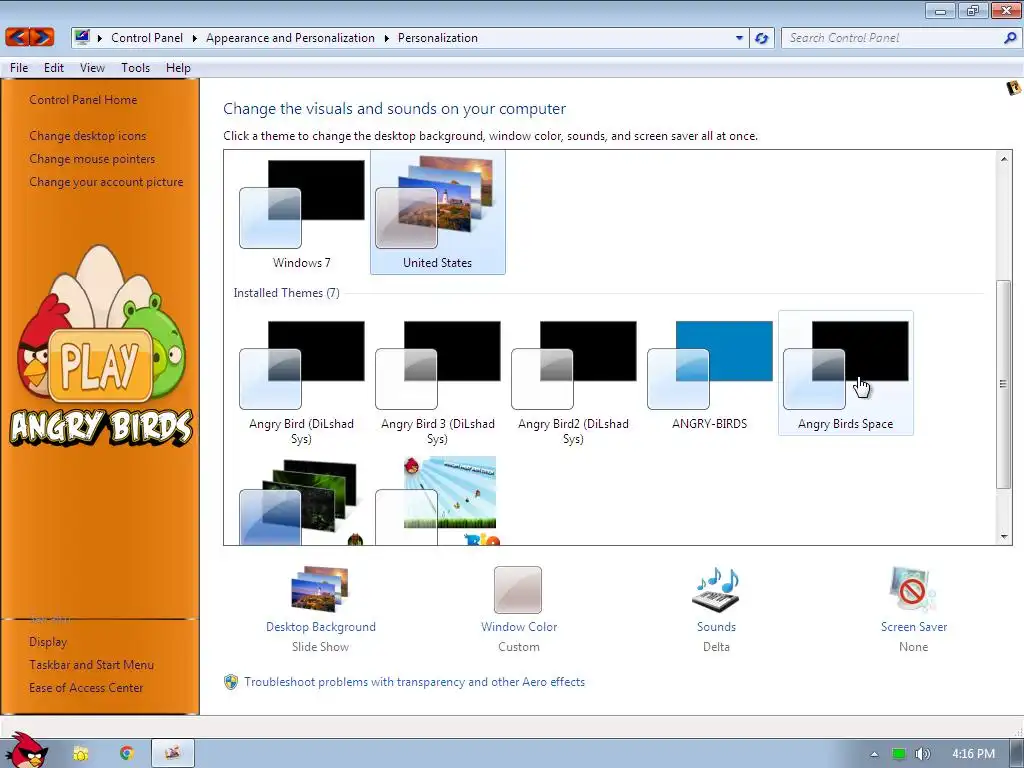Open help icon at top right
This screenshot has width=1024, height=768.
tap(1014, 88)
